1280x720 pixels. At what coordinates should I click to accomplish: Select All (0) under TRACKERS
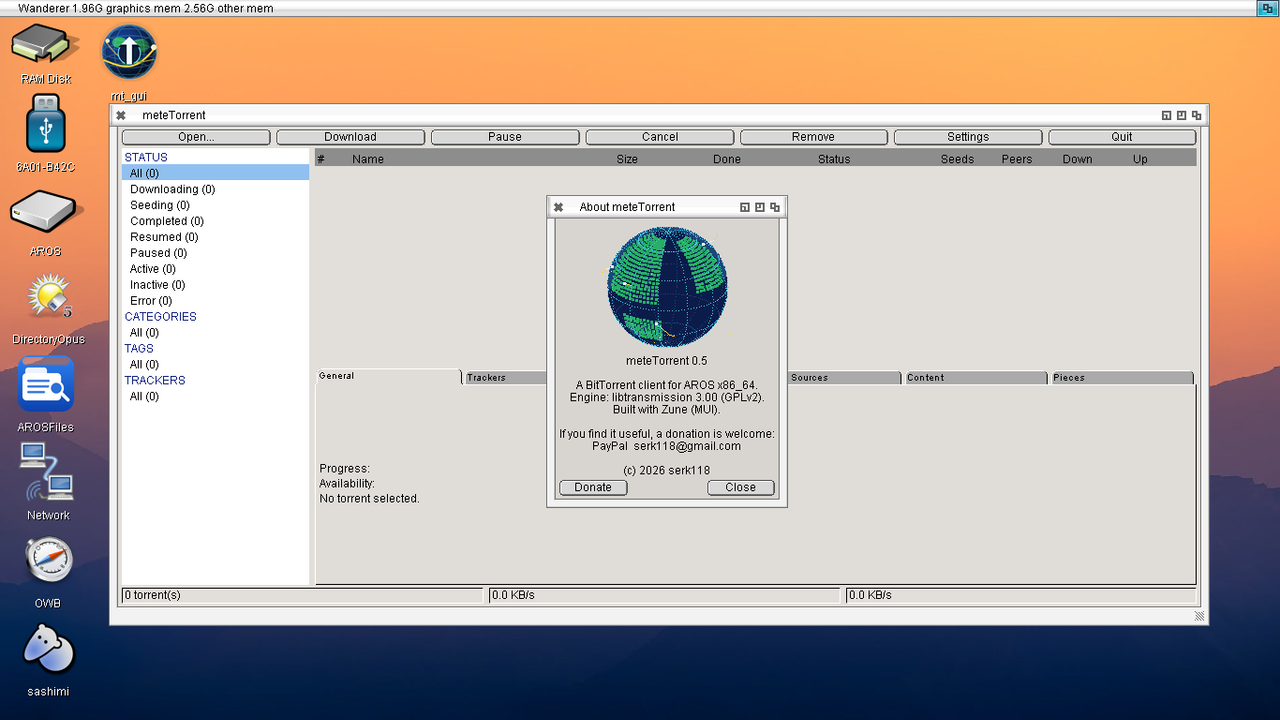[215, 397]
